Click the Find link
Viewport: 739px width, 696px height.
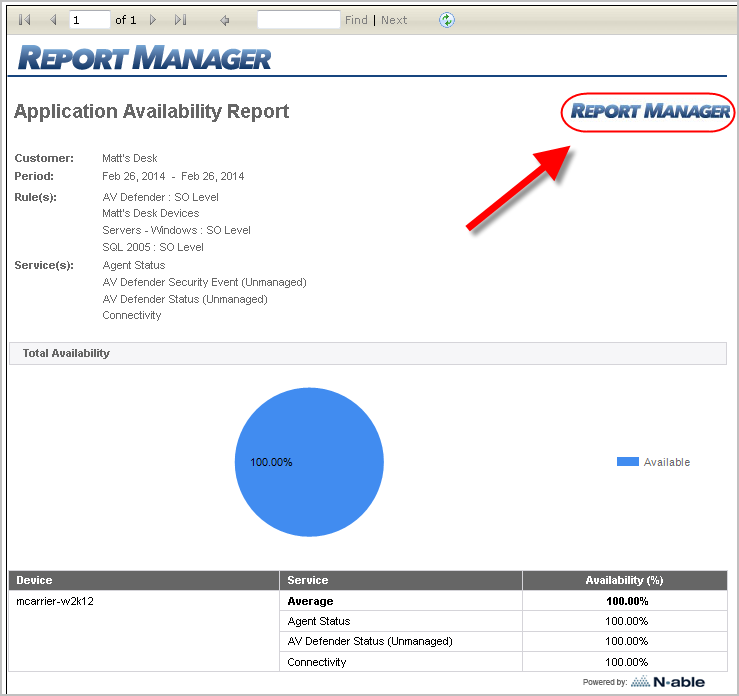point(356,20)
